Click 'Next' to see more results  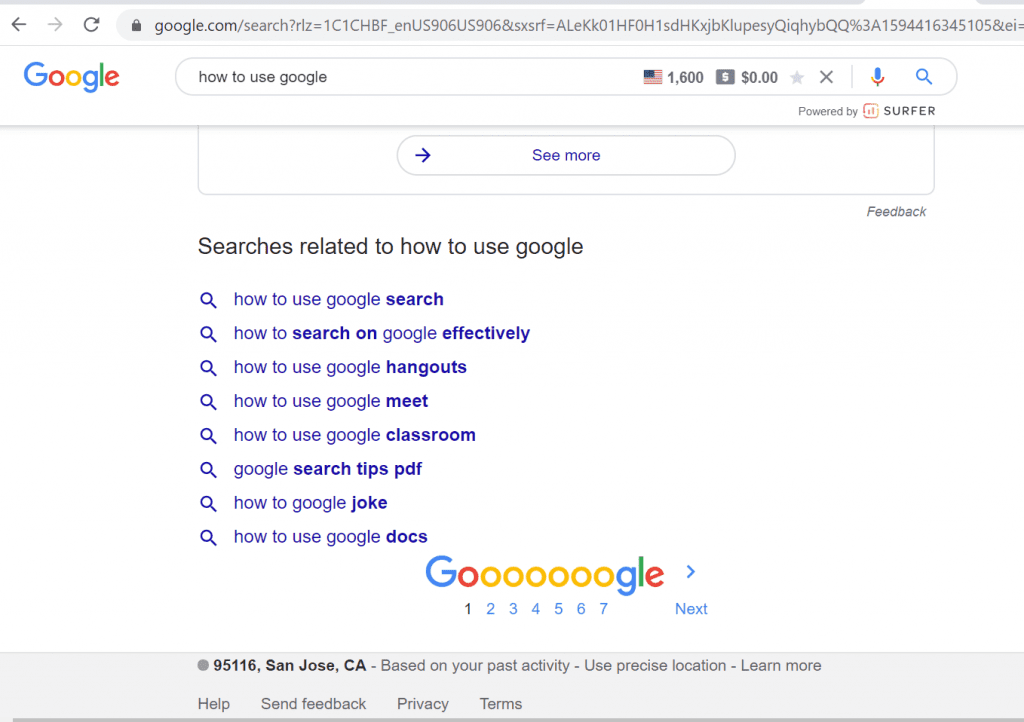click(x=691, y=608)
